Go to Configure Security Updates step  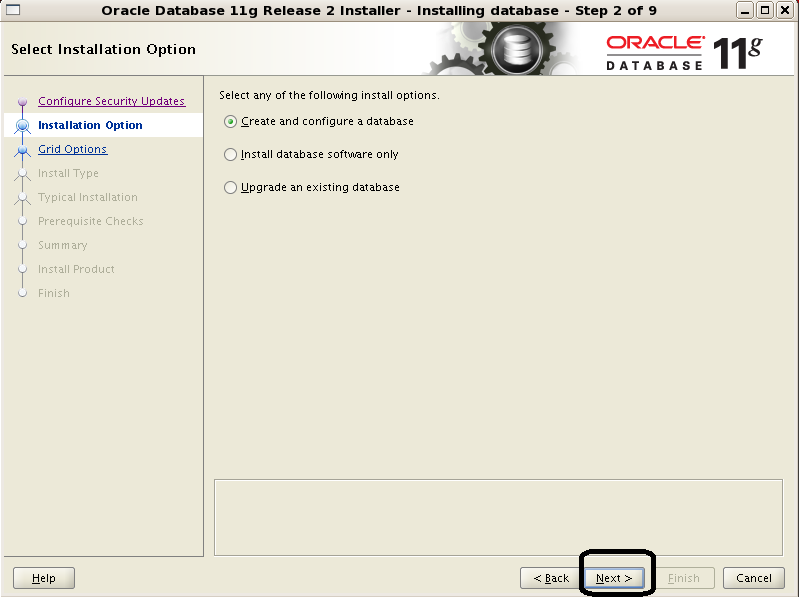click(x=111, y=101)
